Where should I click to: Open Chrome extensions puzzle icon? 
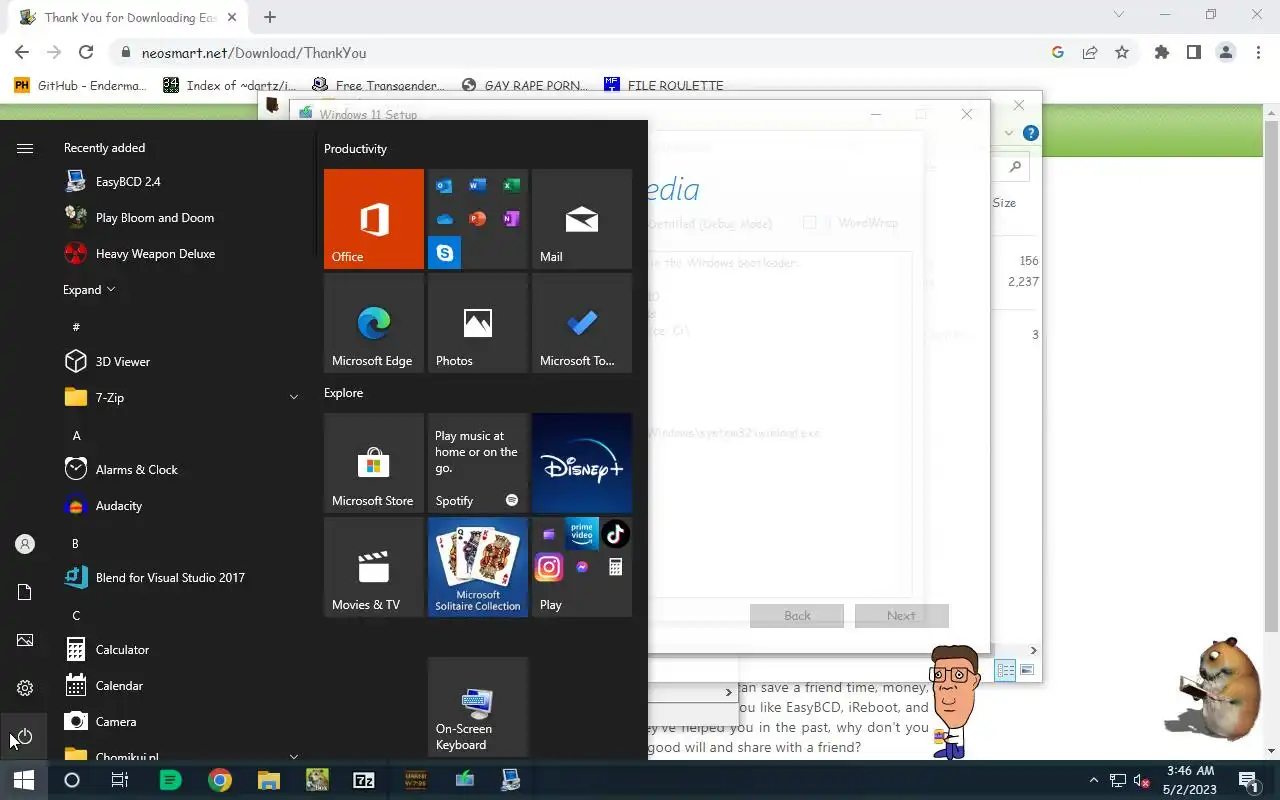point(1161,53)
